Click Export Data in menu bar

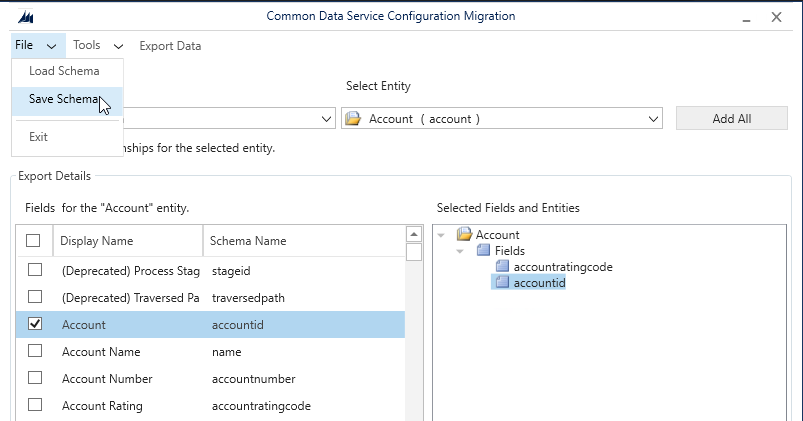tap(170, 46)
